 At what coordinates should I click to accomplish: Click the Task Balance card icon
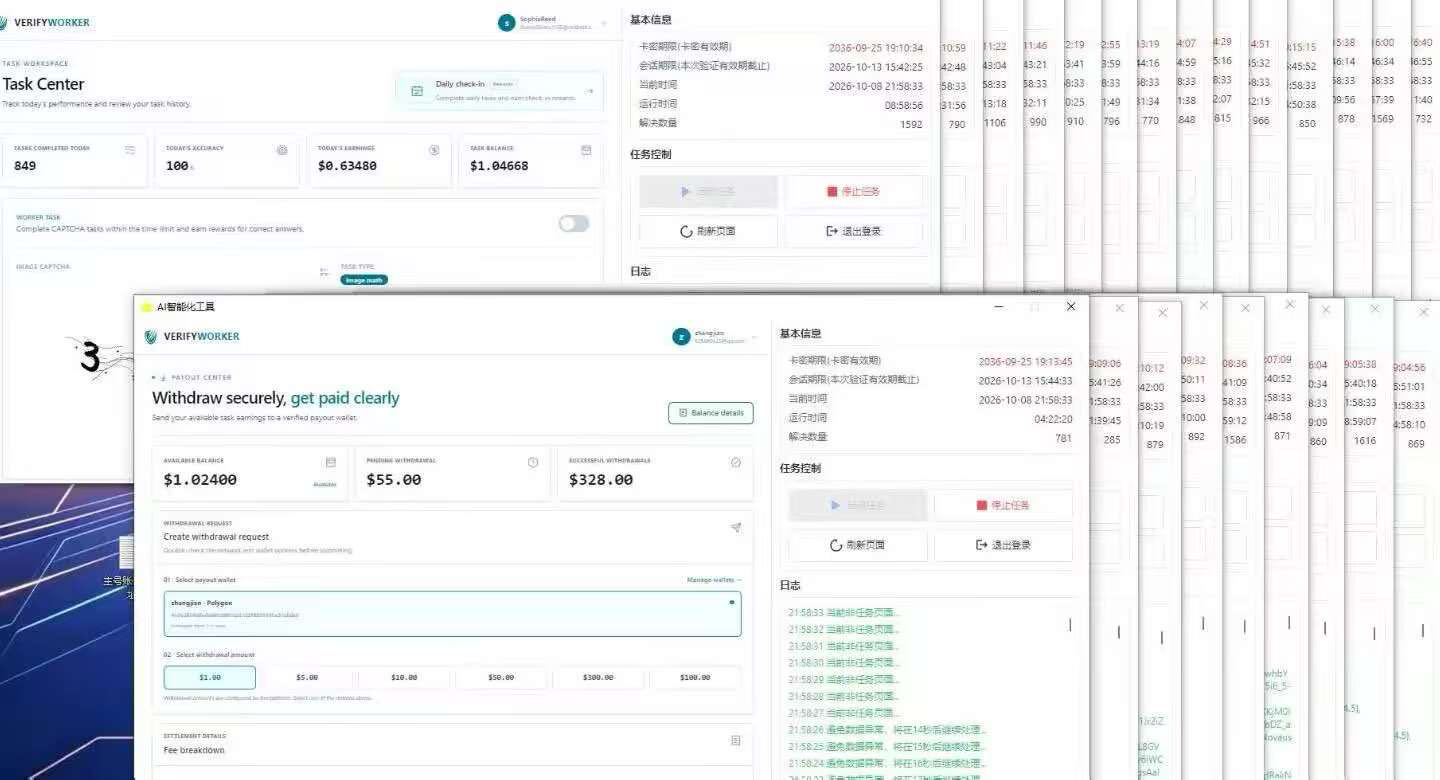tap(586, 150)
